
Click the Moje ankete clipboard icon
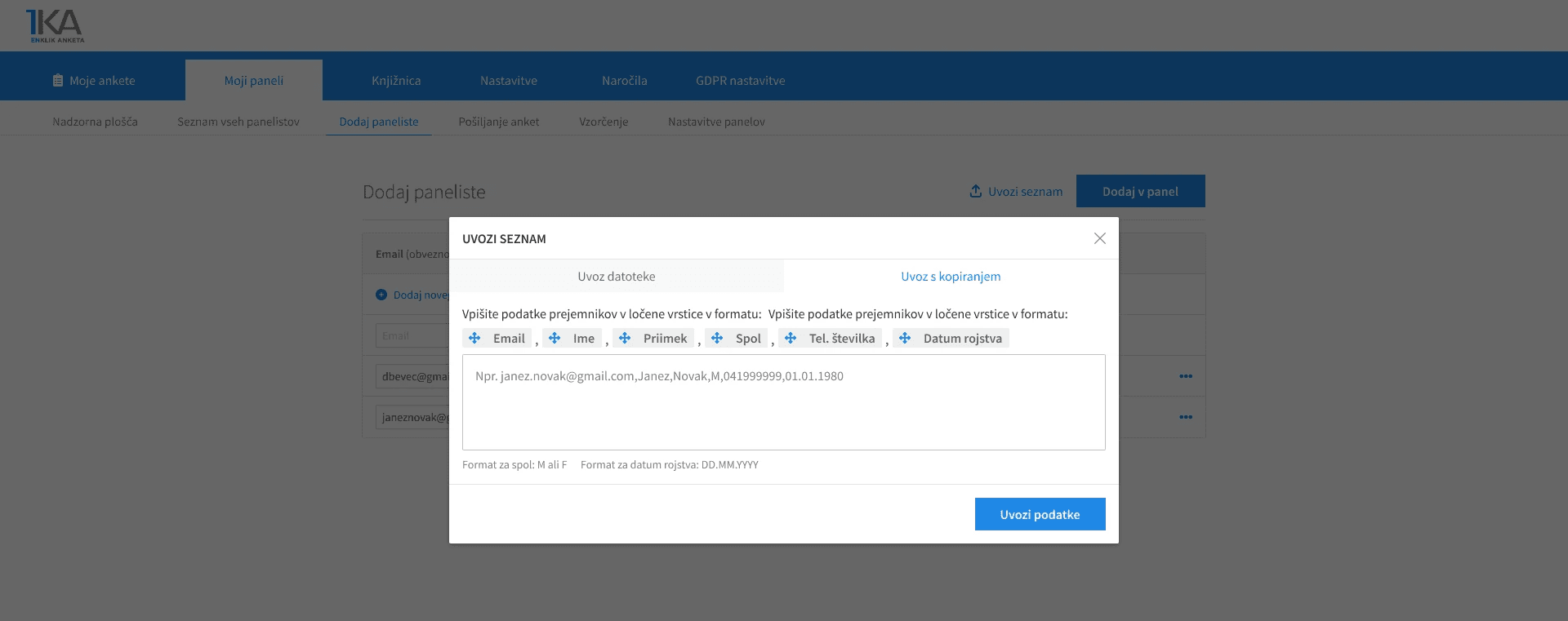tap(58, 80)
